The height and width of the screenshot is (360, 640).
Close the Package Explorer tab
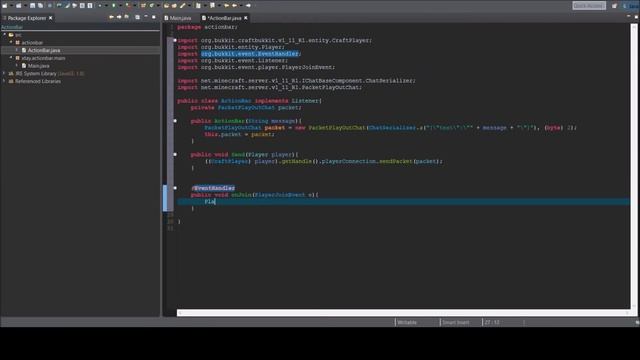pyautogui.click(x=51, y=18)
